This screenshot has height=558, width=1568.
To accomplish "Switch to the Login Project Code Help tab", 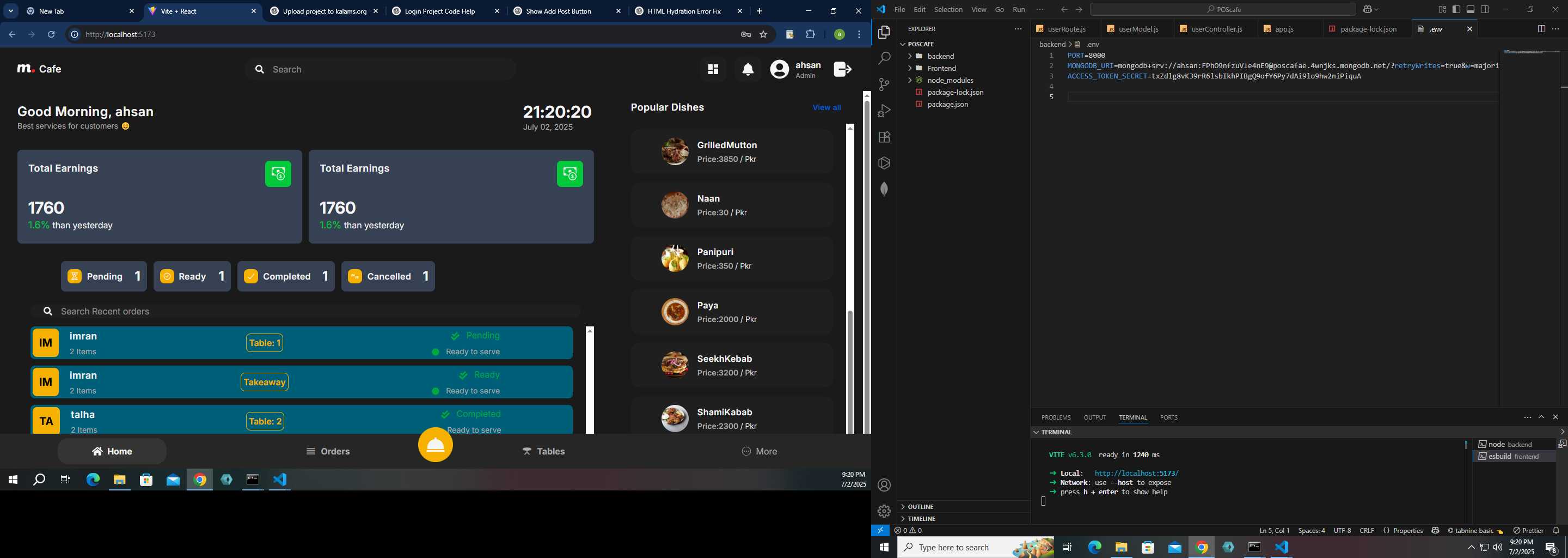I will point(444,11).
